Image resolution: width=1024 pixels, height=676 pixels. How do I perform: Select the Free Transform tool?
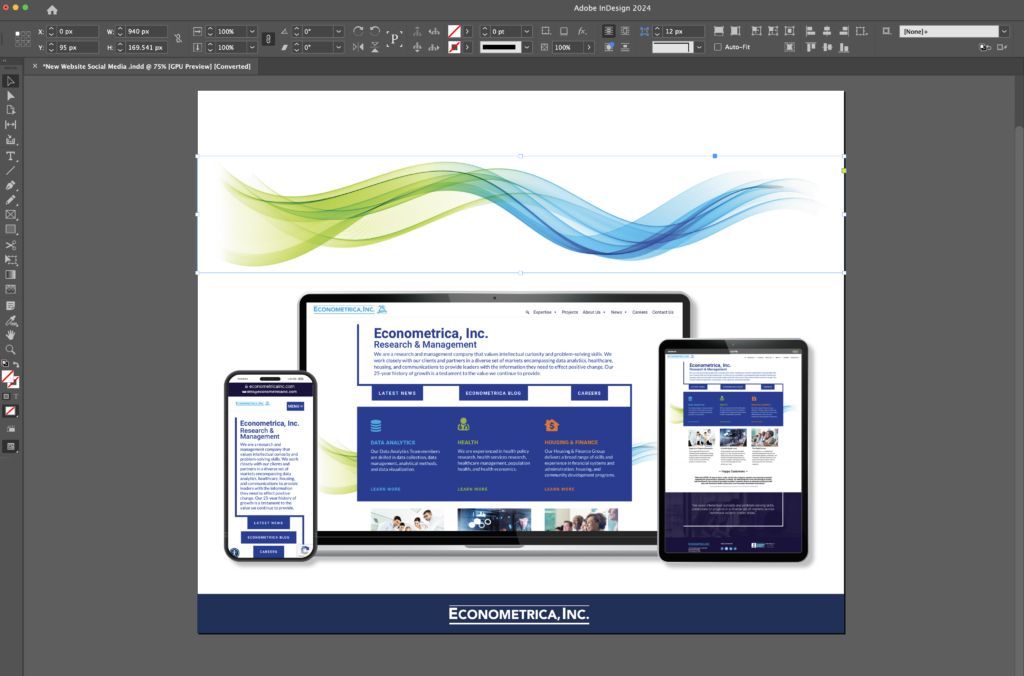tap(10, 260)
